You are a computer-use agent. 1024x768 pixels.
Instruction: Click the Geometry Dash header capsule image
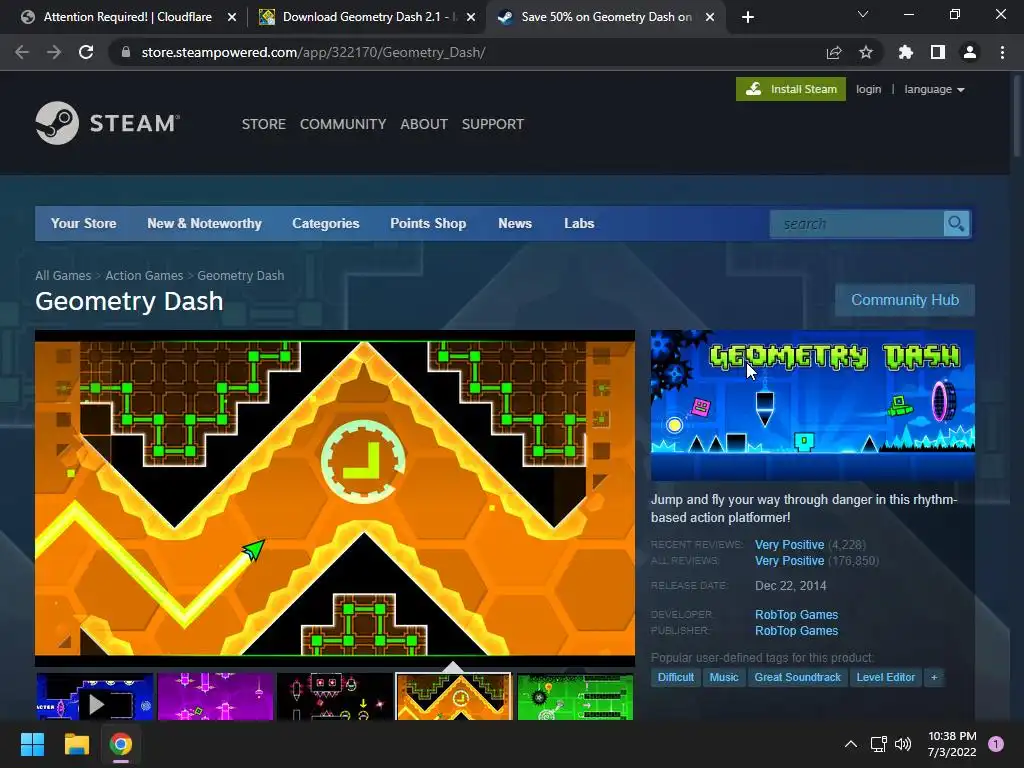coord(812,405)
